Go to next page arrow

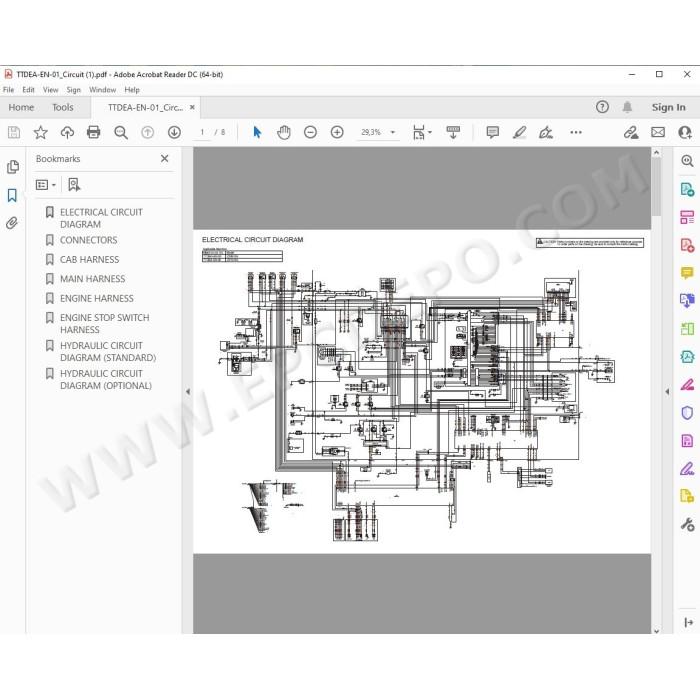(x=174, y=132)
